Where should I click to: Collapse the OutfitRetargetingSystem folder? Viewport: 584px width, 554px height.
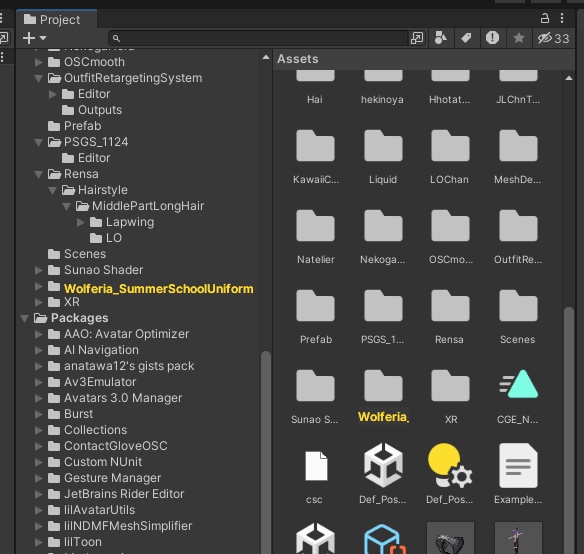[x=38, y=78]
